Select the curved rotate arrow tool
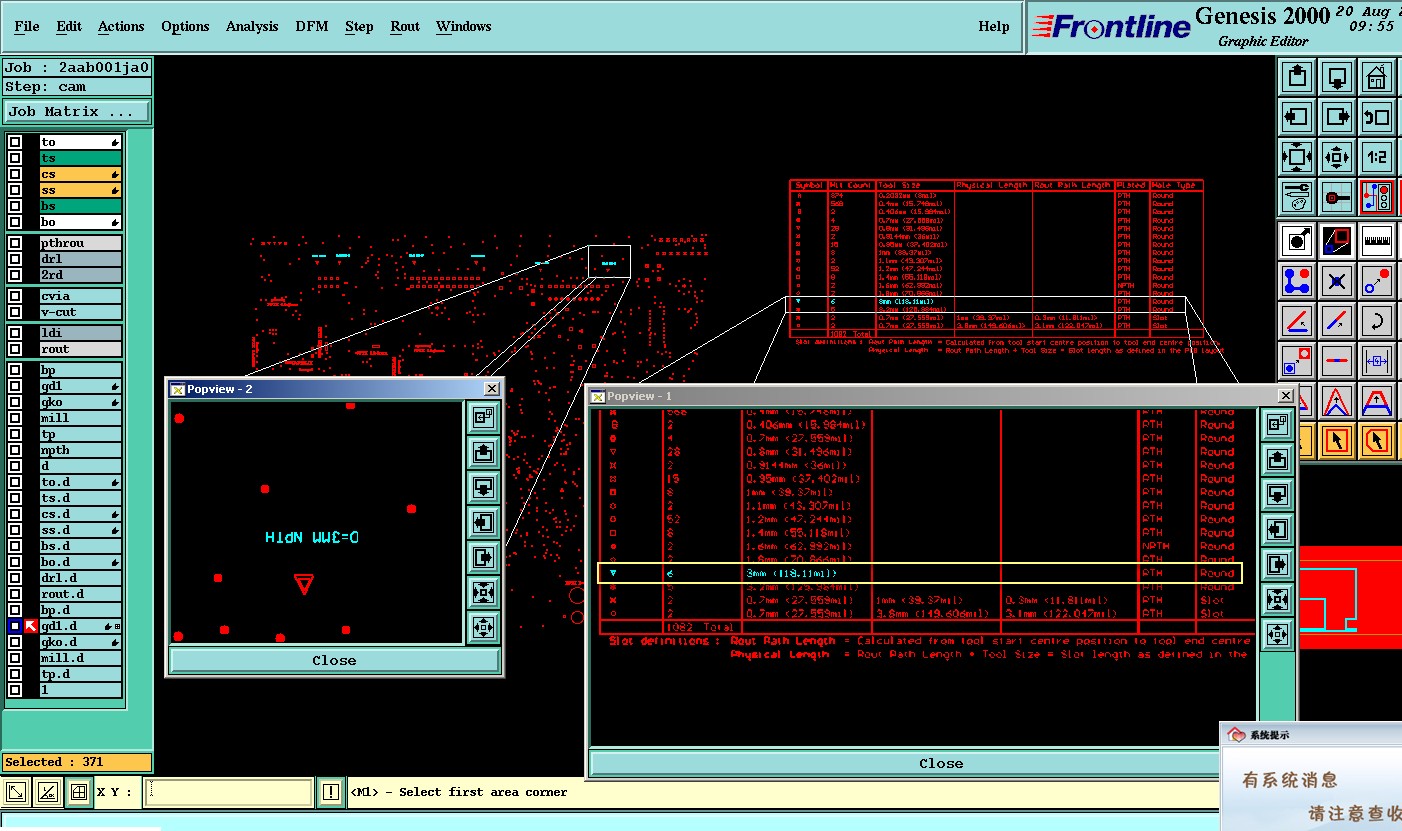The width and height of the screenshot is (1402, 831). tap(1377, 321)
